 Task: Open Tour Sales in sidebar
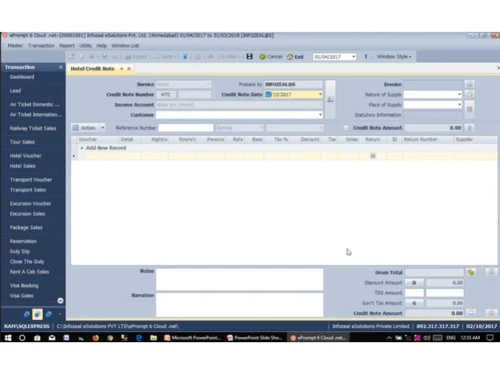click(22, 142)
